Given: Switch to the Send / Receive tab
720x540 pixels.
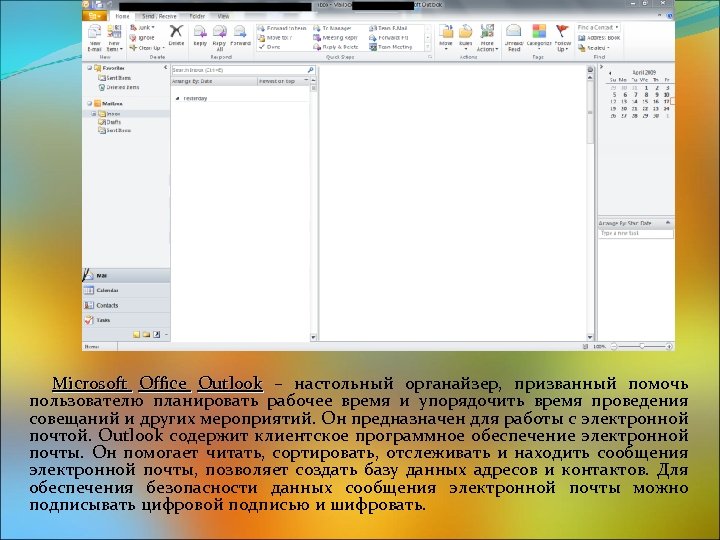Looking at the screenshot, I should tap(159, 16).
